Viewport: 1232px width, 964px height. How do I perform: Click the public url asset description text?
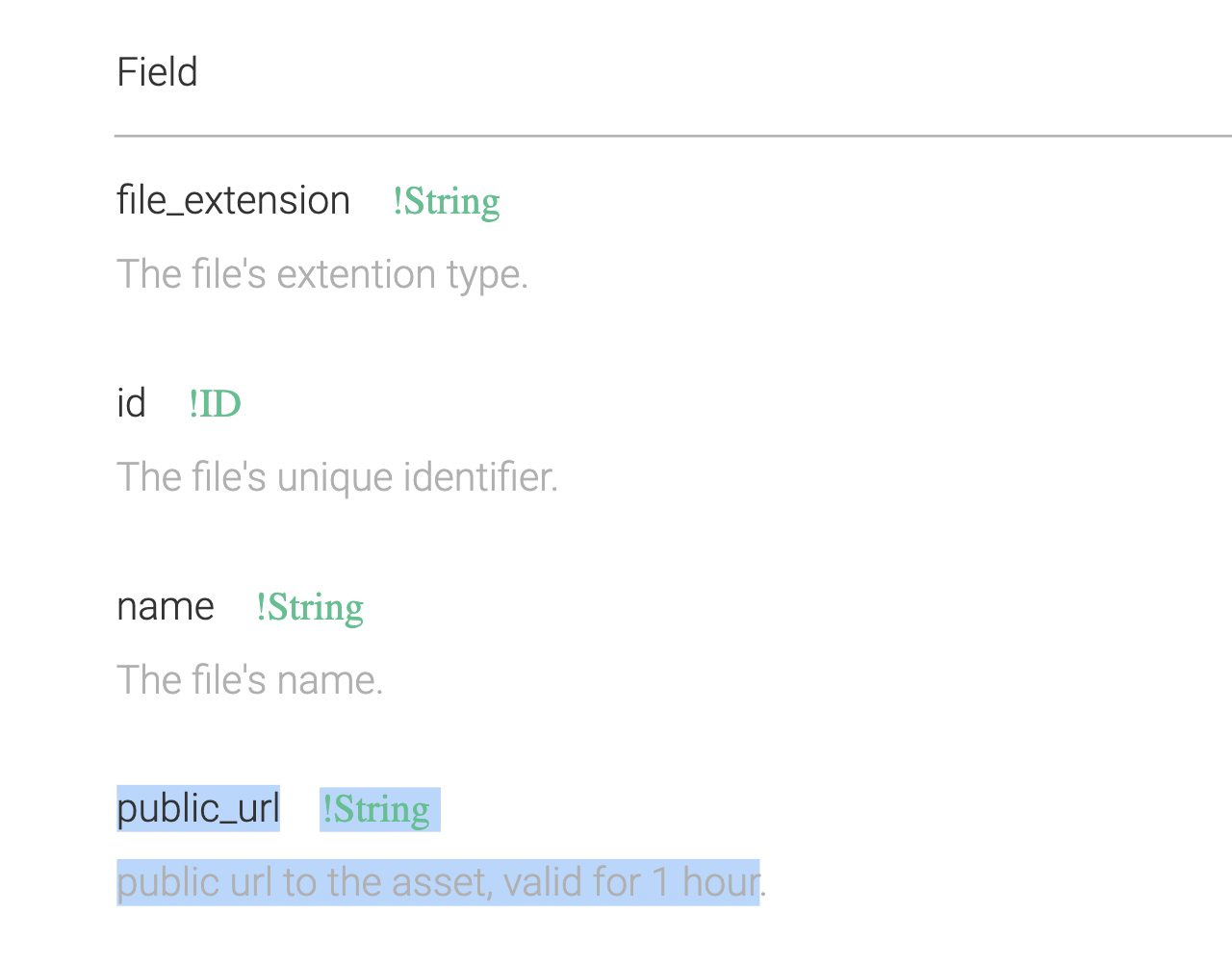point(442,882)
